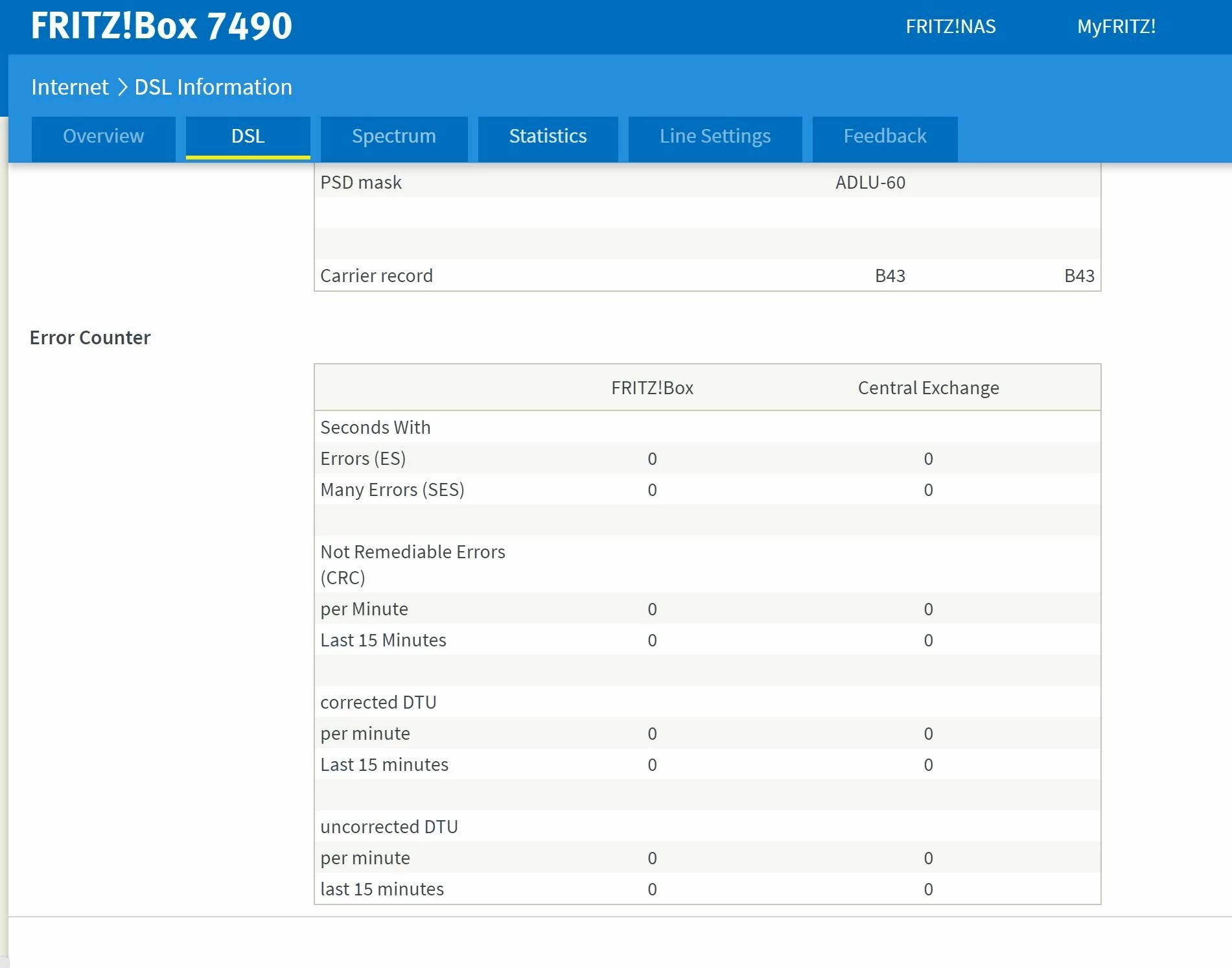This screenshot has width=1232, height=968.
Task: Switch to the Overview tab
Action: click(104, 136)
